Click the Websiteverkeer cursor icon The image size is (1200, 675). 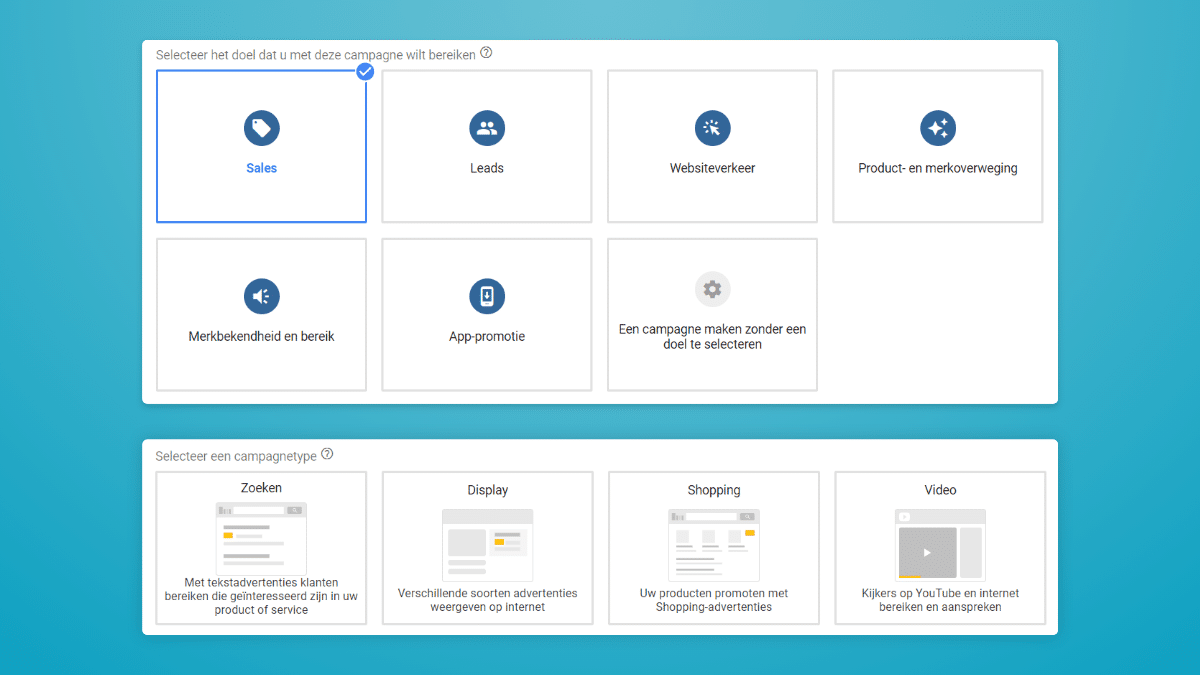(x=712, y=128)
